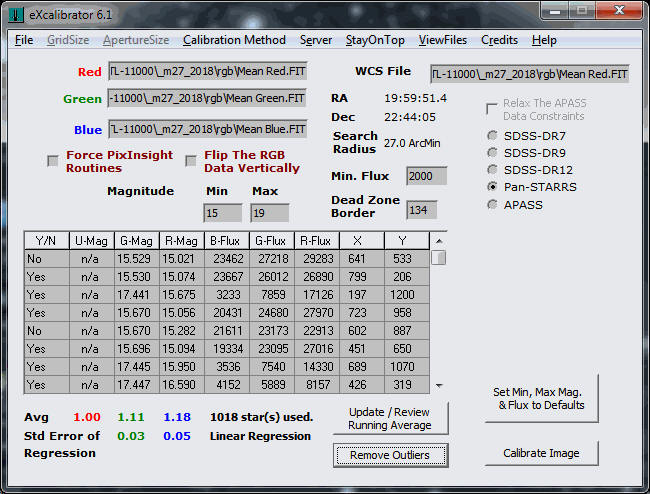Click the Magnitude Max field showing 19
Screen dimensions: 650x494
pos(269,213)
